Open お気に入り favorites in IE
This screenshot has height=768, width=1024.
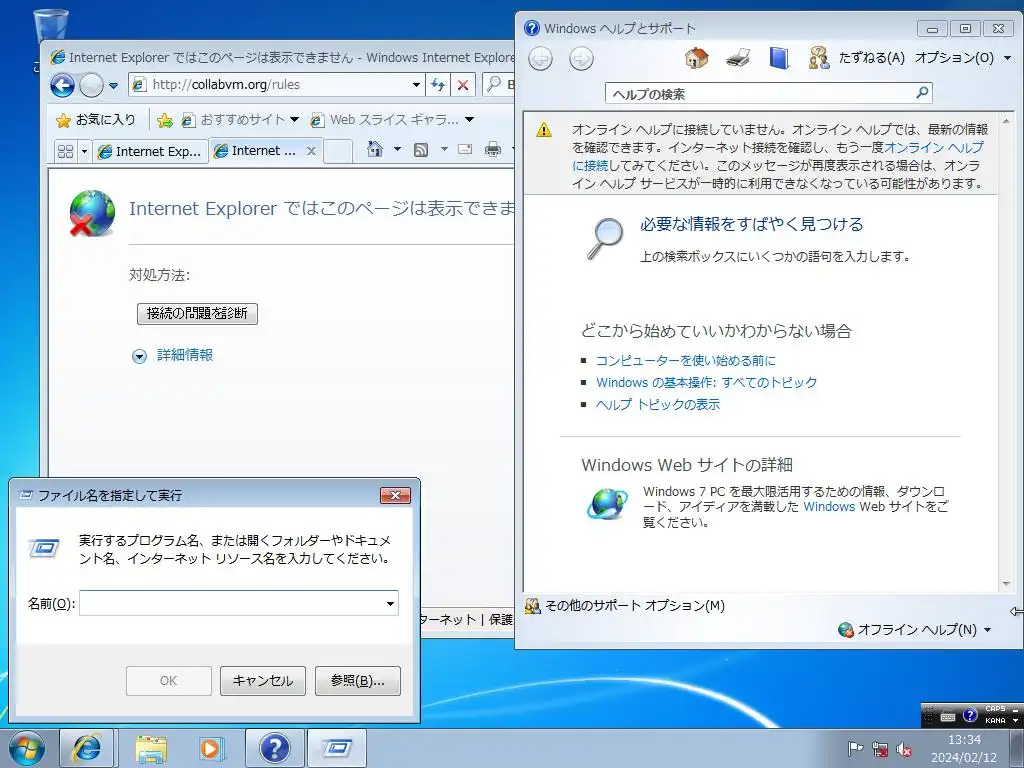(96, 120)
